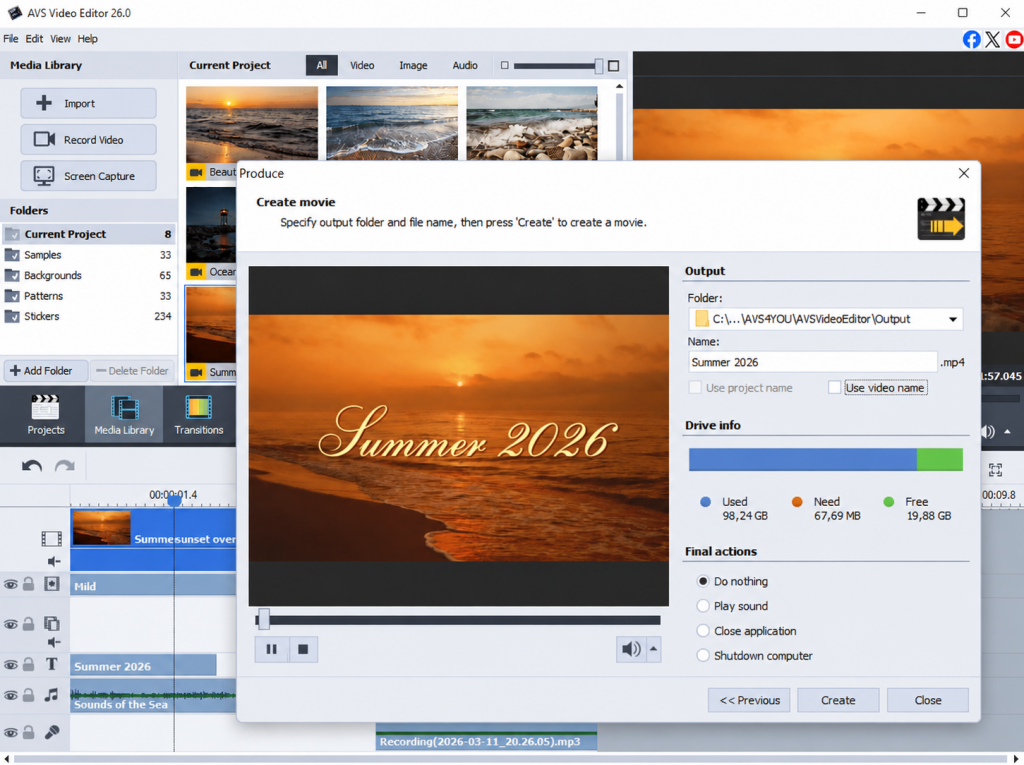Hide the Sounds of the Sea audio track

[x=10, y=695]
